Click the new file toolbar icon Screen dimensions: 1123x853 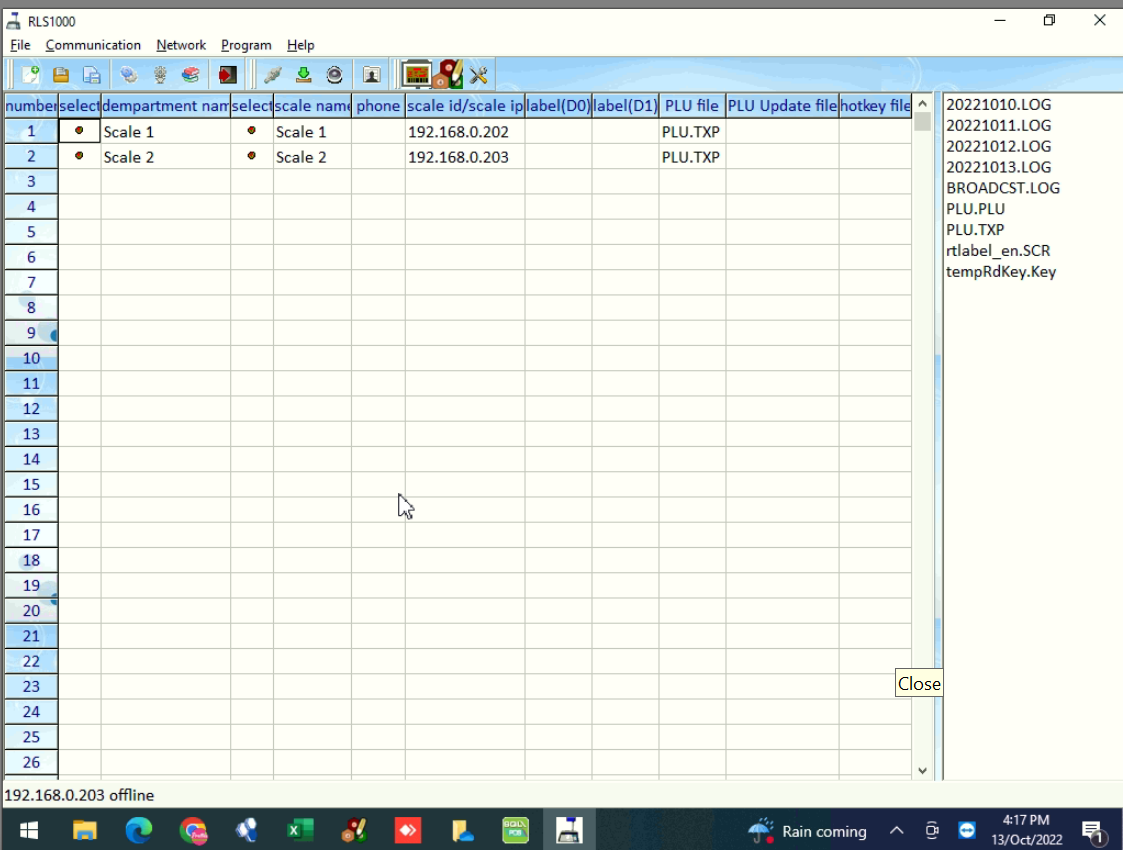pyautogui.click(x=31, y=75)
